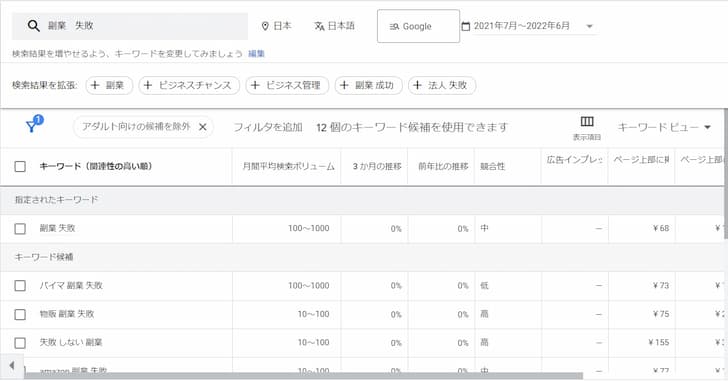
Task: Check the 副業 失敗 keyword row checkbox
Action: (20, 229)
